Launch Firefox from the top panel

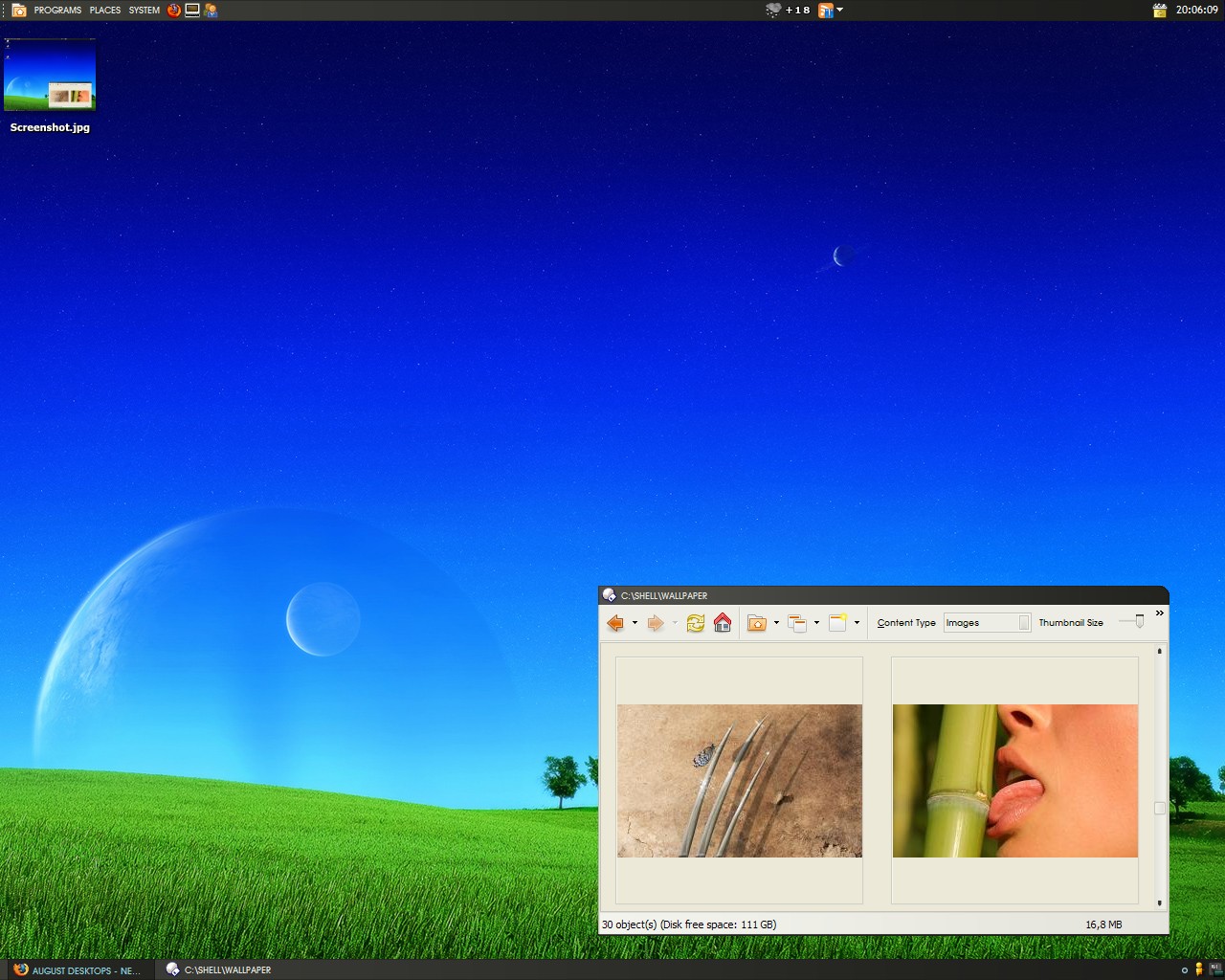(174, 10)
